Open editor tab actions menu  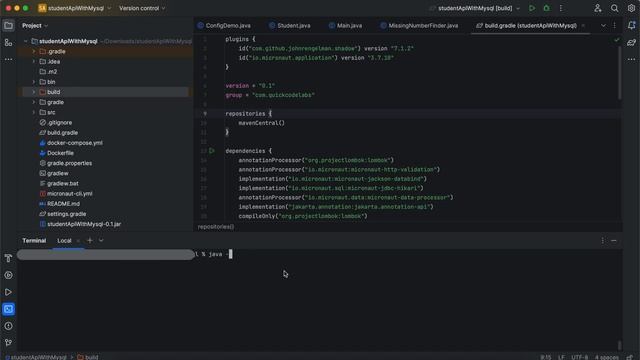click(x=614, y=26)
